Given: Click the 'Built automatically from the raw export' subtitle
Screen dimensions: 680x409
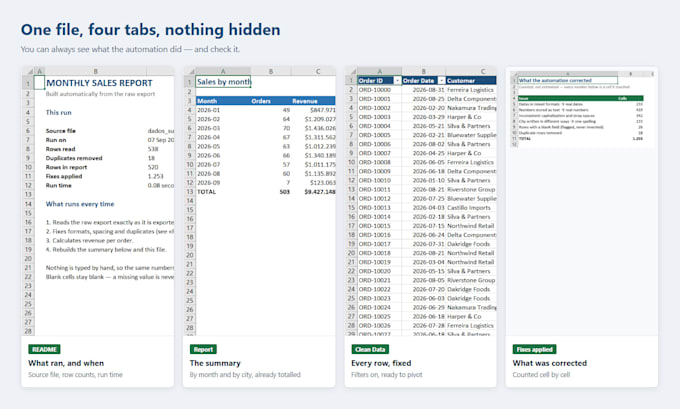Looking at the screenshot, I should 100,94.
